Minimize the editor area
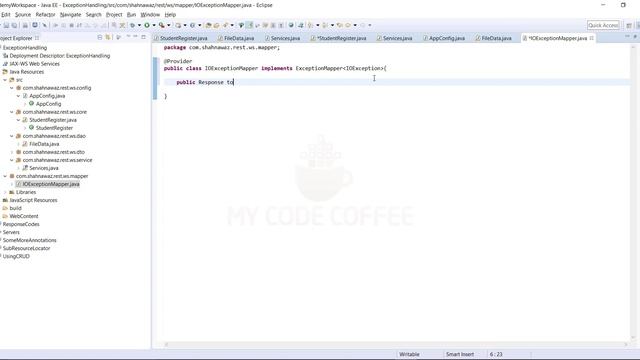The height and width of the screenshot is (360, 640). [x=627, y=37]
